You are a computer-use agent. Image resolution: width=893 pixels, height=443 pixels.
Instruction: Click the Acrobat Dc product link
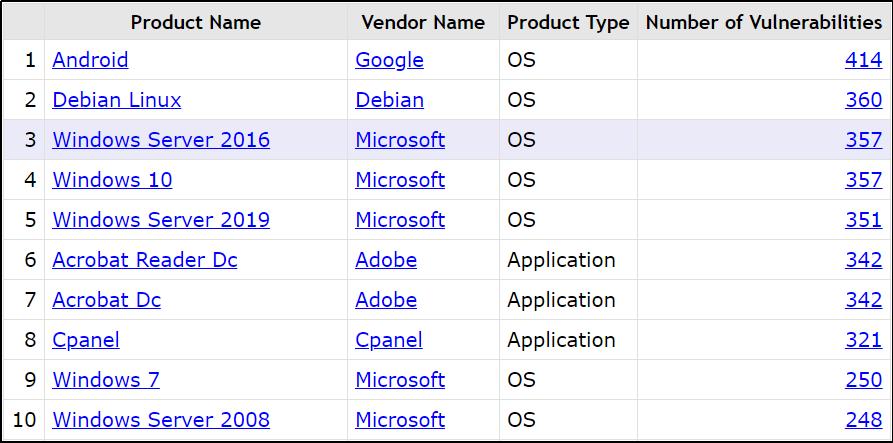(106, 300)
